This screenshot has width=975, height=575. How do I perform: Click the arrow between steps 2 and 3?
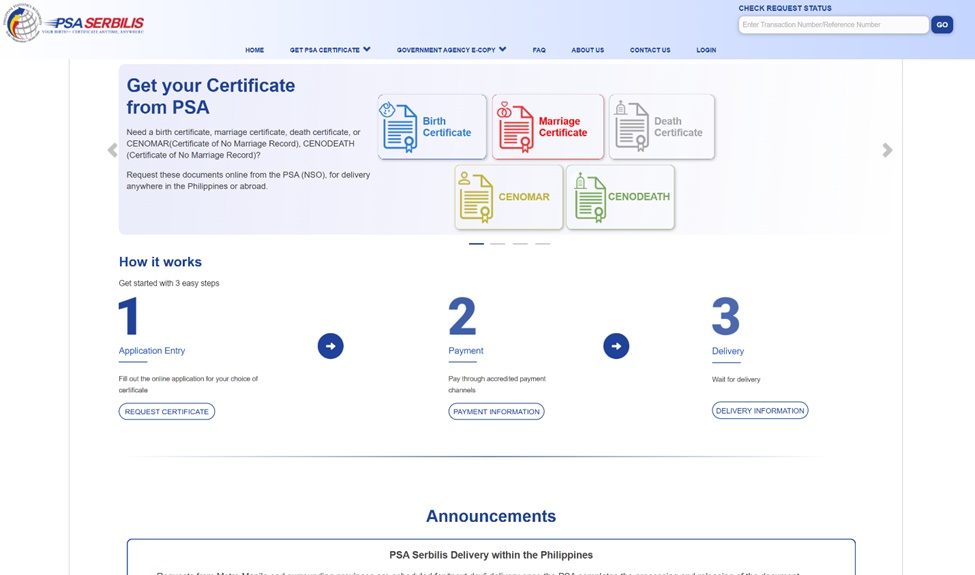(616, 346)
